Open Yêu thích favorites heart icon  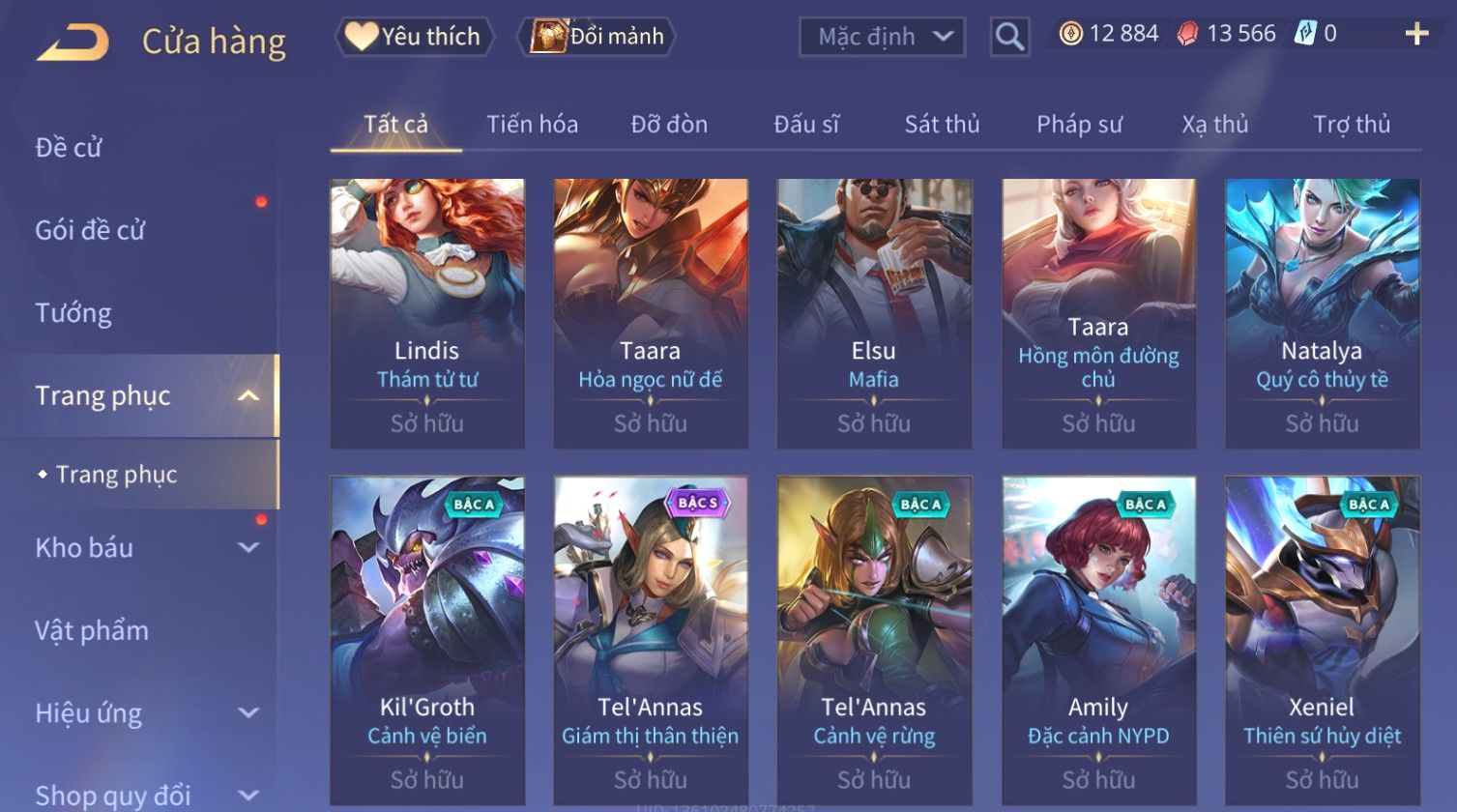pyautogui.click(x=361, y=36)
